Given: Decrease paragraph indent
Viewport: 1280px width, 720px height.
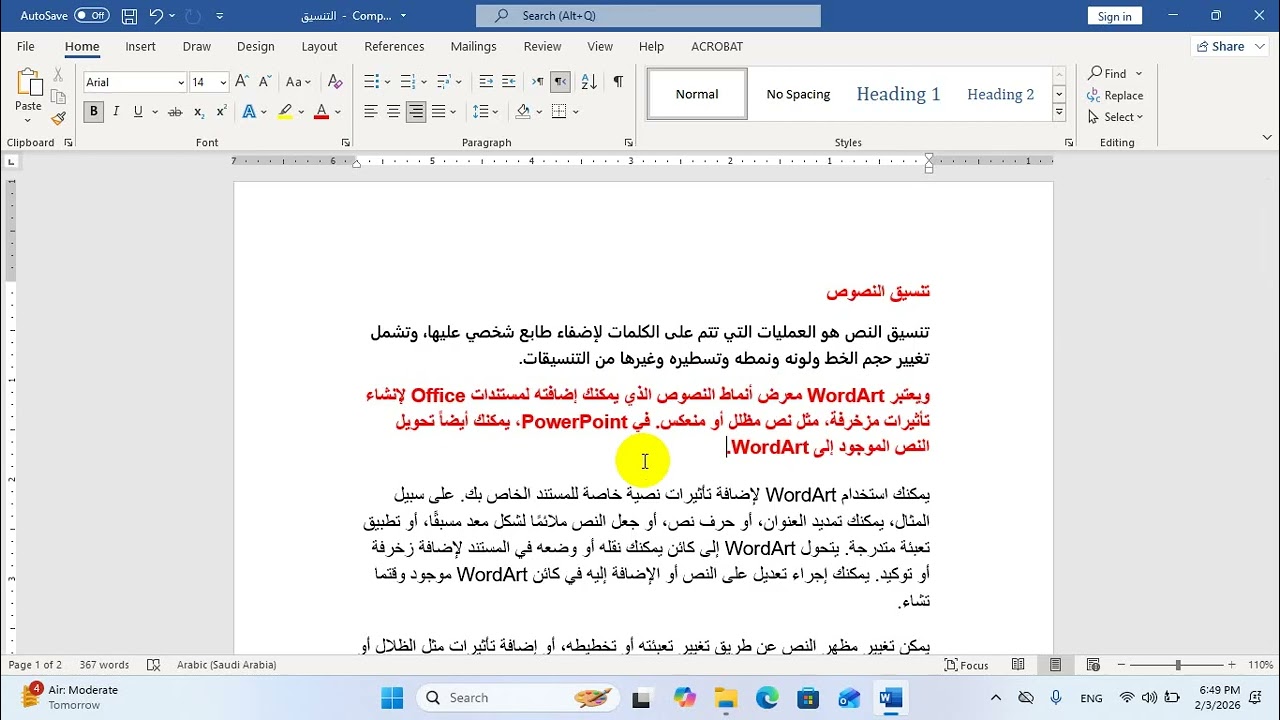Looking at the screenshot, I should pyautogui.click(x=486, y=82).
